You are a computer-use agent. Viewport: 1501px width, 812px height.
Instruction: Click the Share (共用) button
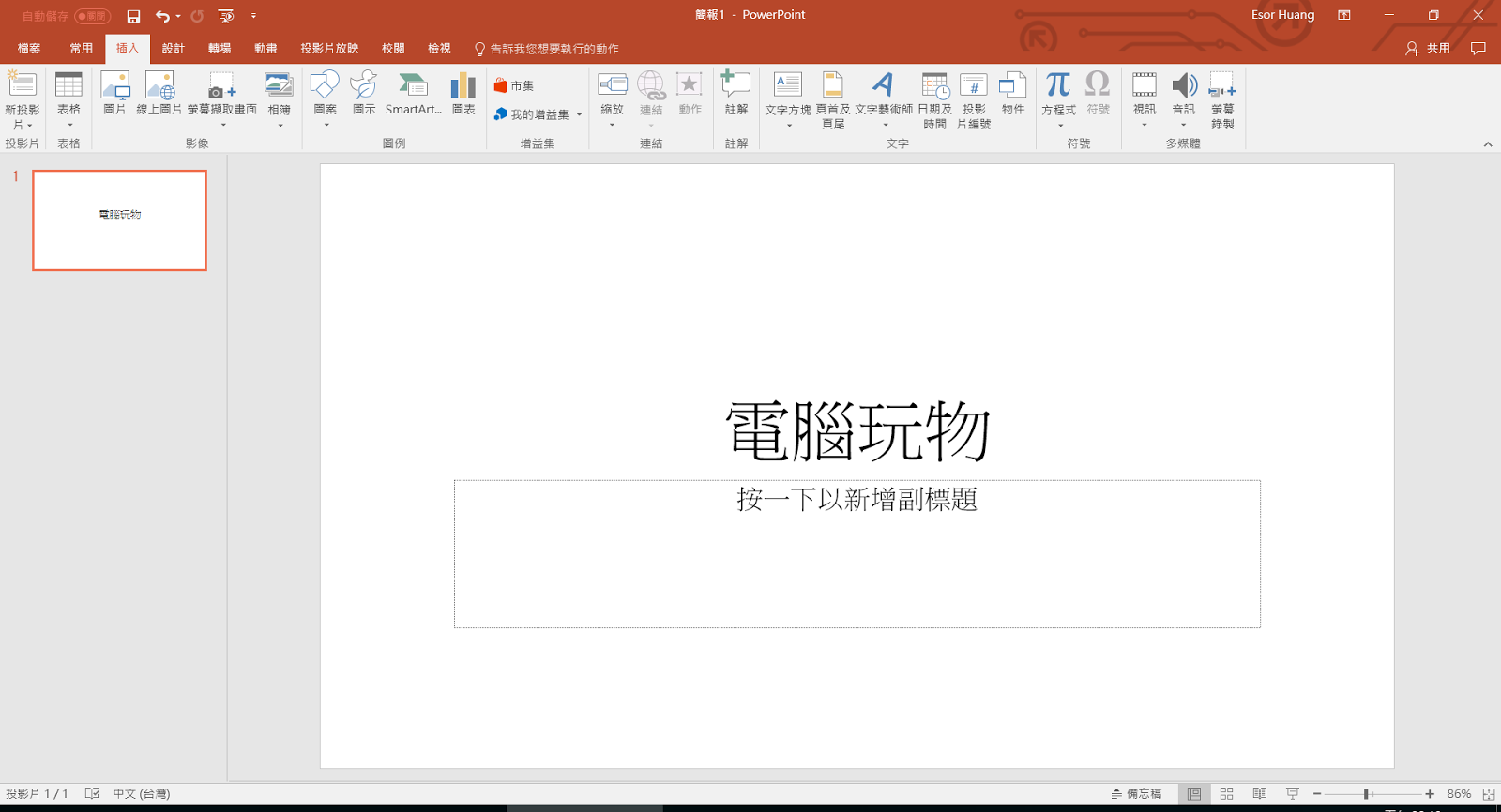1428,49
